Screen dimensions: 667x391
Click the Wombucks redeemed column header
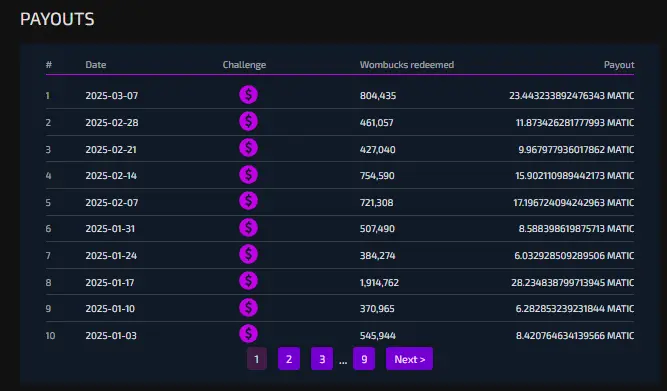[407, 65]
